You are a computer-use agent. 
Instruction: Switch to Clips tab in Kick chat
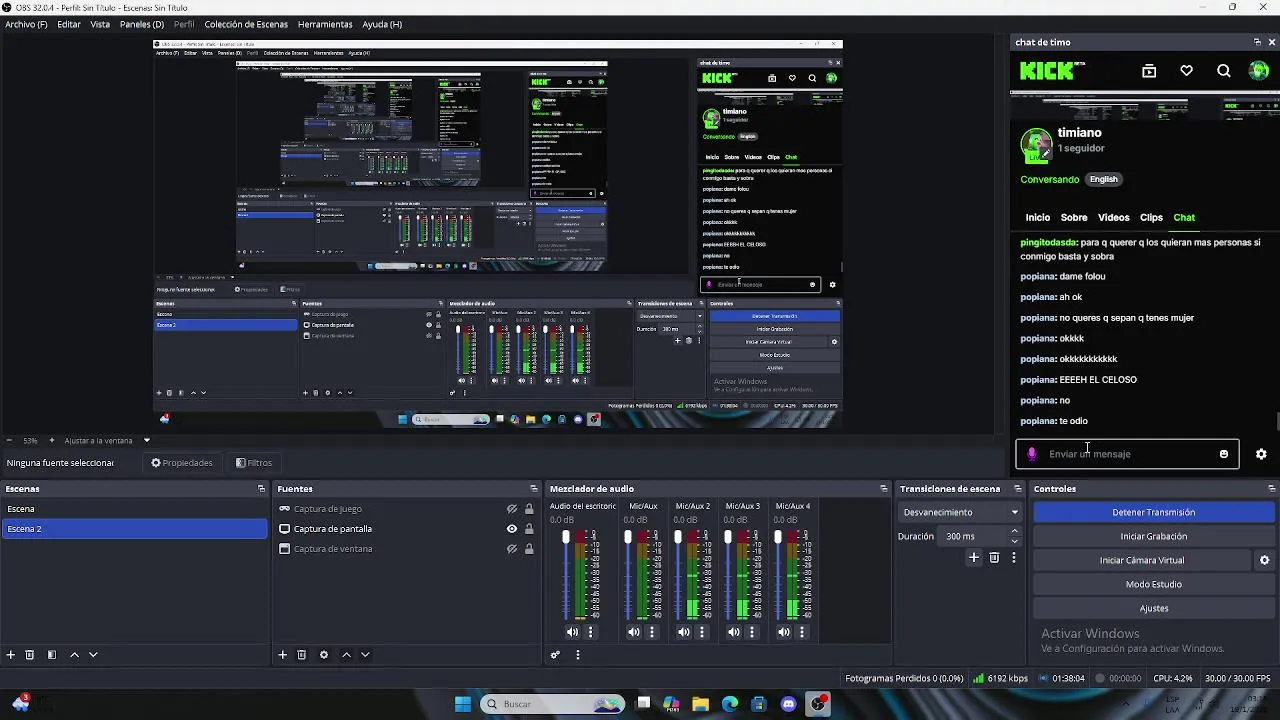coord(1151,217)
